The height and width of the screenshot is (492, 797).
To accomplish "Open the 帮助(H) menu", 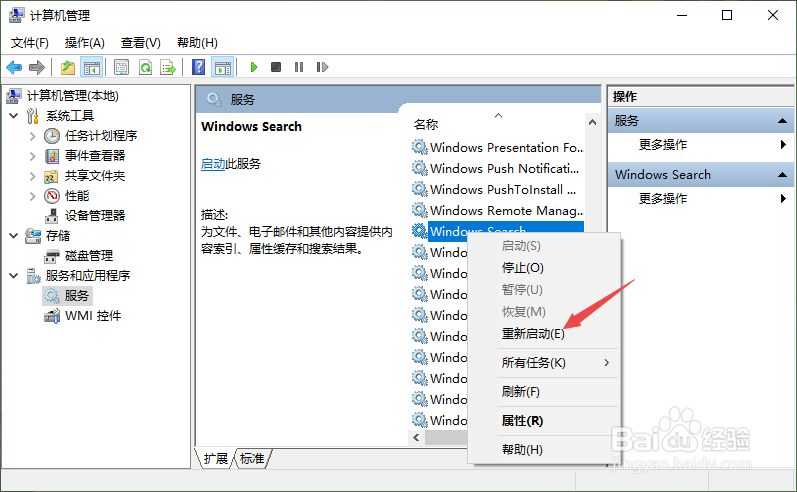I will pos(197,43).
